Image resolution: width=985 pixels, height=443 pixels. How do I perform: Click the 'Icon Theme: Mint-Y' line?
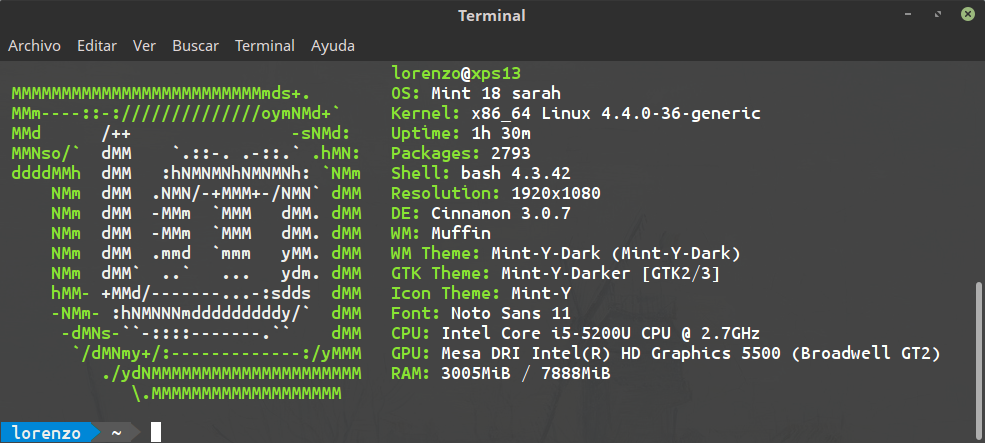pos(481,293)
